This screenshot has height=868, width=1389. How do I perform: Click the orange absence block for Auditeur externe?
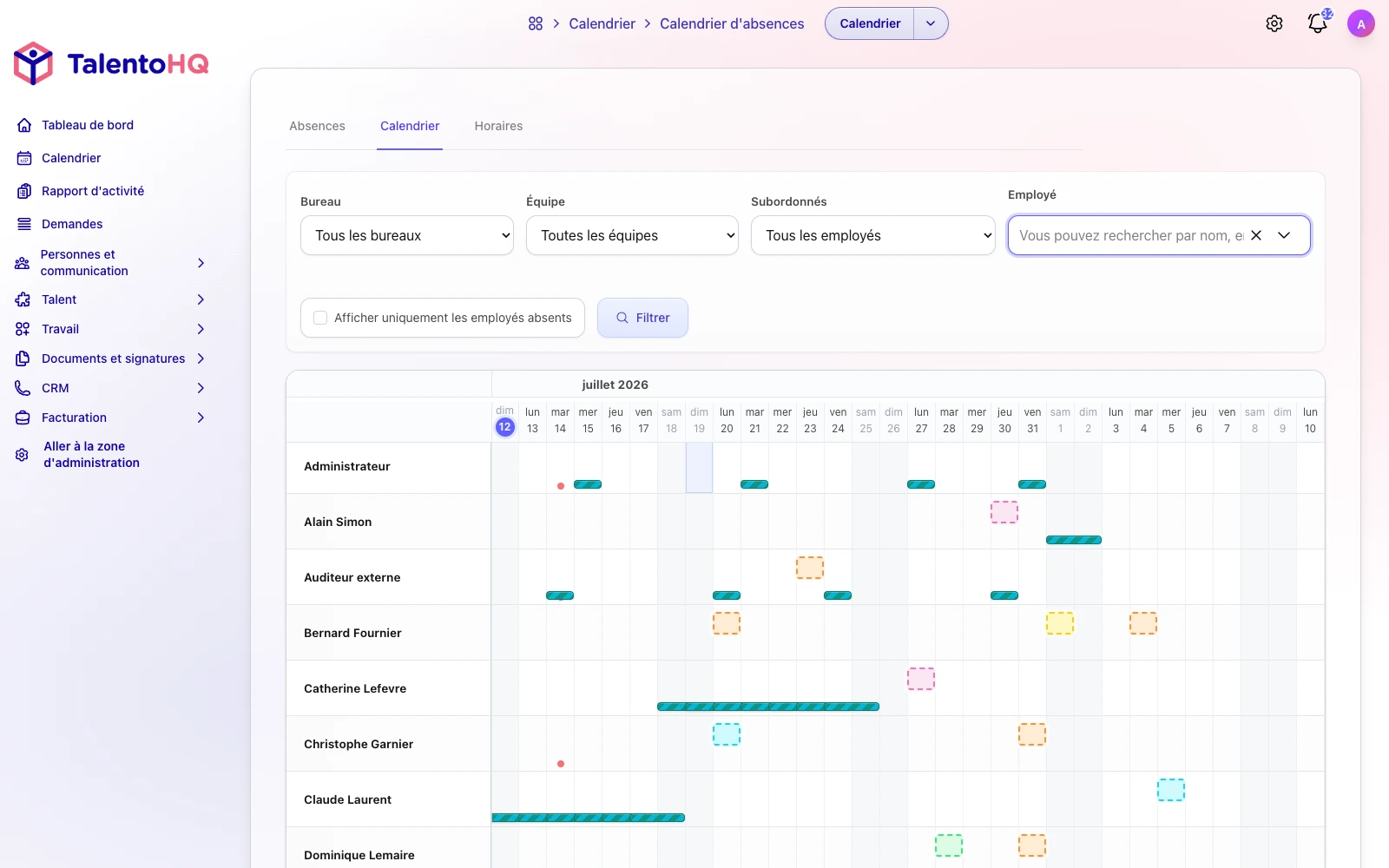(810, 568)
